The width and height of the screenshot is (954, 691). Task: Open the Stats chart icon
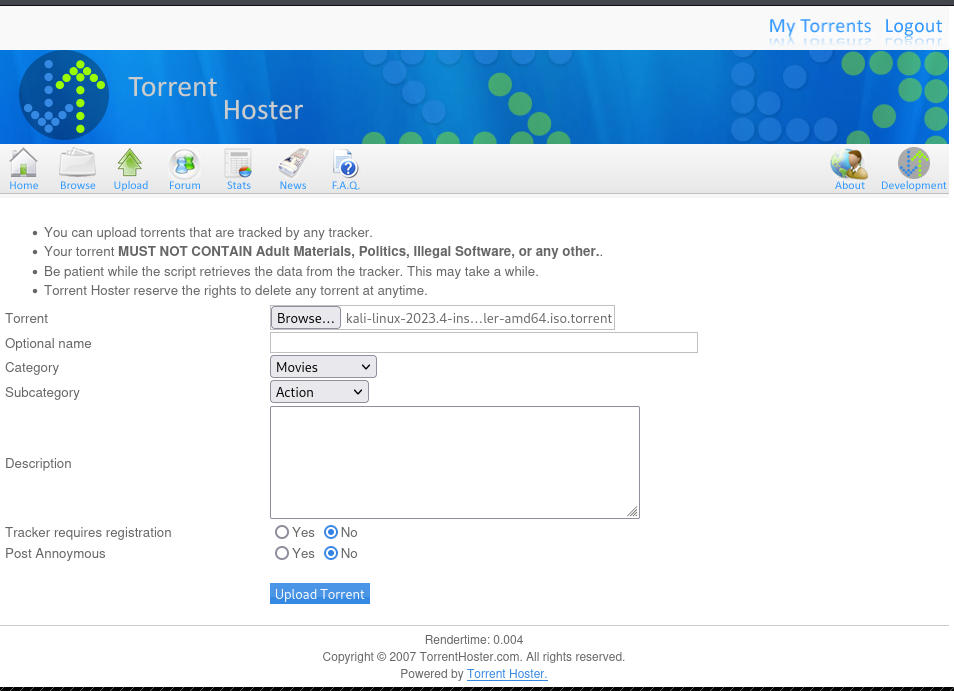click(238, 164)
